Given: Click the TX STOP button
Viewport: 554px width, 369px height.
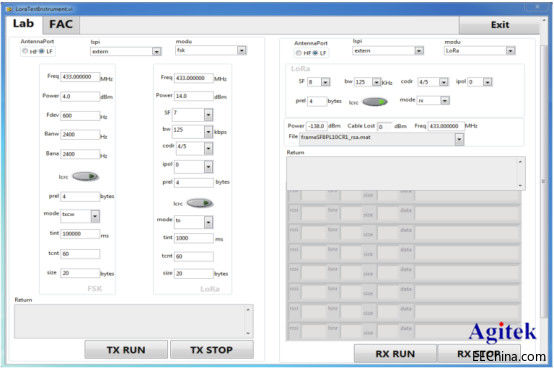Looking at the screenshot, I should (x=212, y=350).
